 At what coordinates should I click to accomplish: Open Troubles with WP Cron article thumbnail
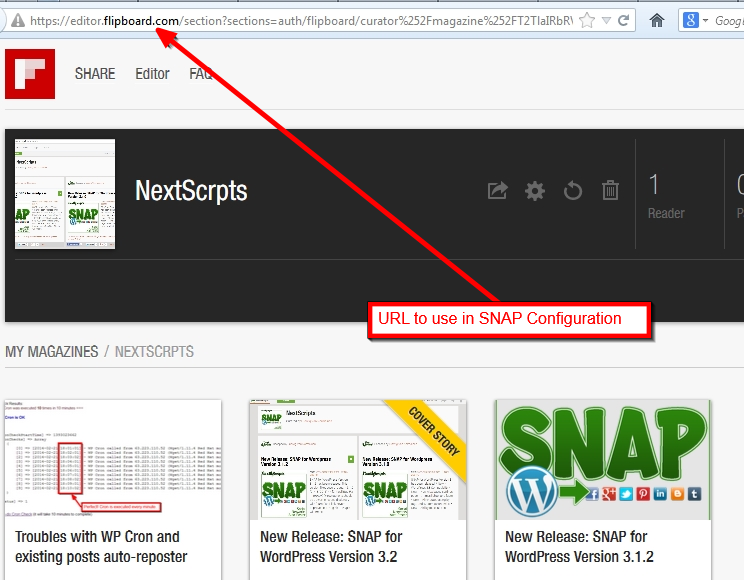[x=113, y=459]
